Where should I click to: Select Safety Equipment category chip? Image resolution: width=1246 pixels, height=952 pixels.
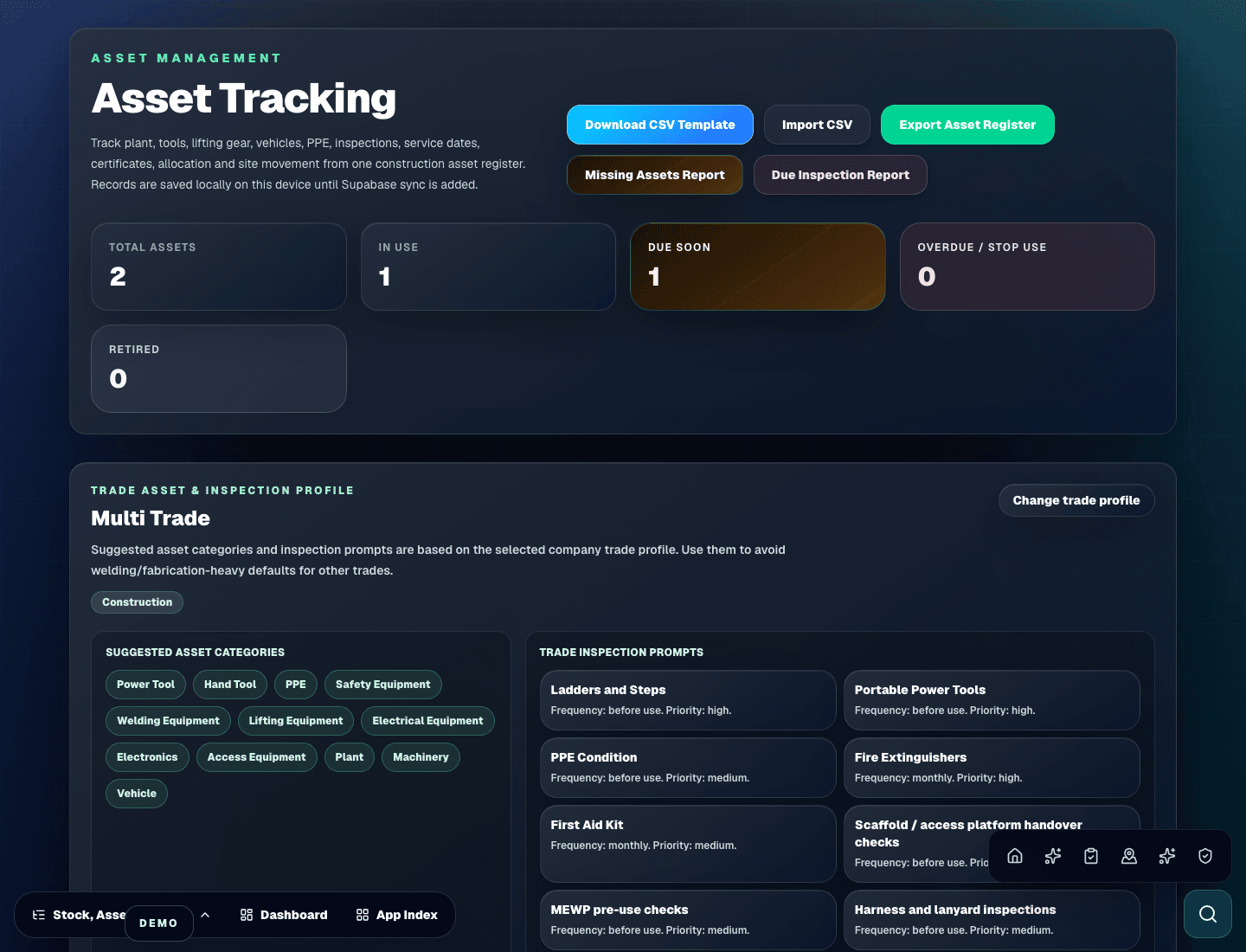(x=382, y=685)
